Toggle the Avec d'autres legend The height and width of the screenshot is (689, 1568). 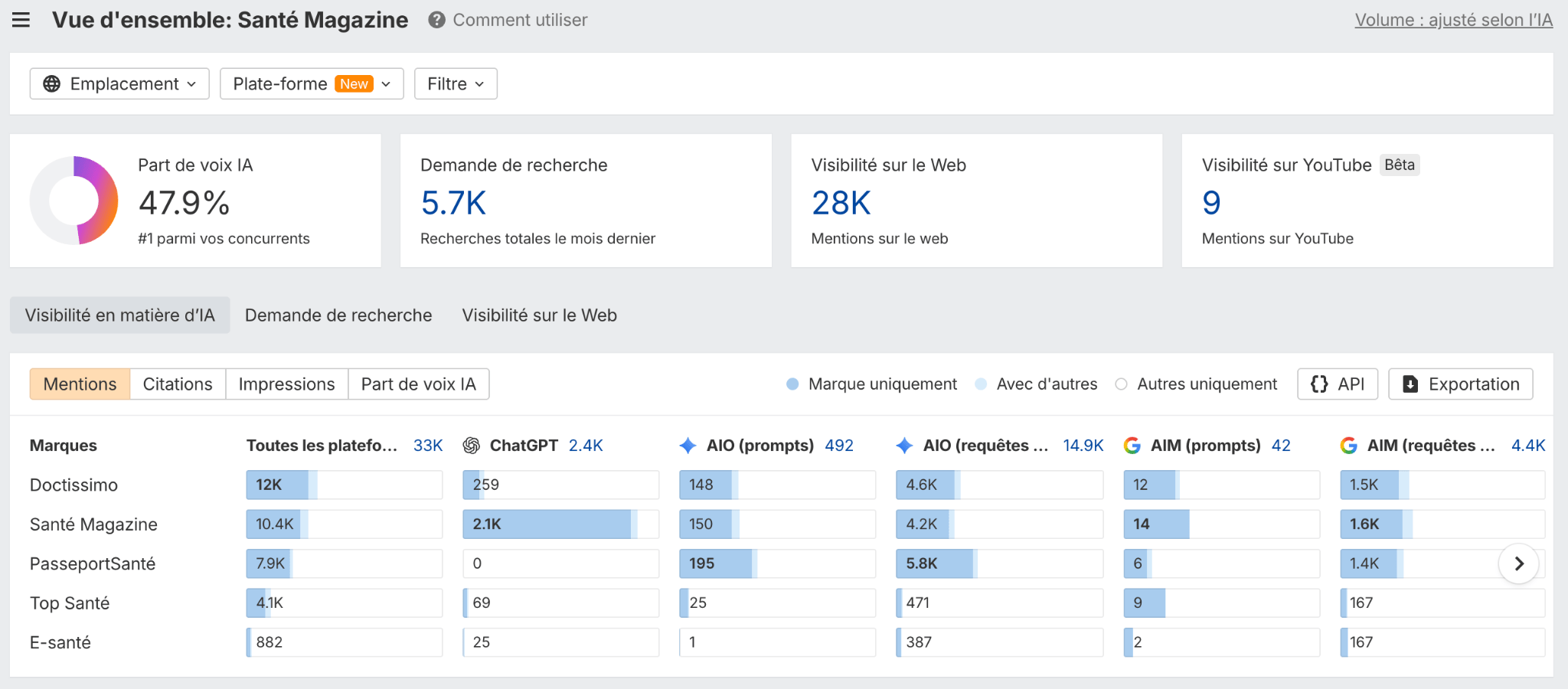(1036, 384)
